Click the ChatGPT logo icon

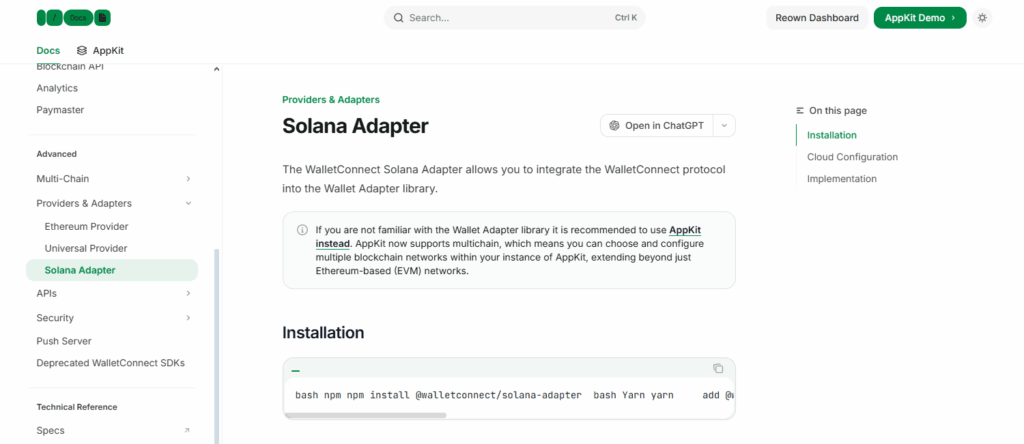click(x=614, y=126)
